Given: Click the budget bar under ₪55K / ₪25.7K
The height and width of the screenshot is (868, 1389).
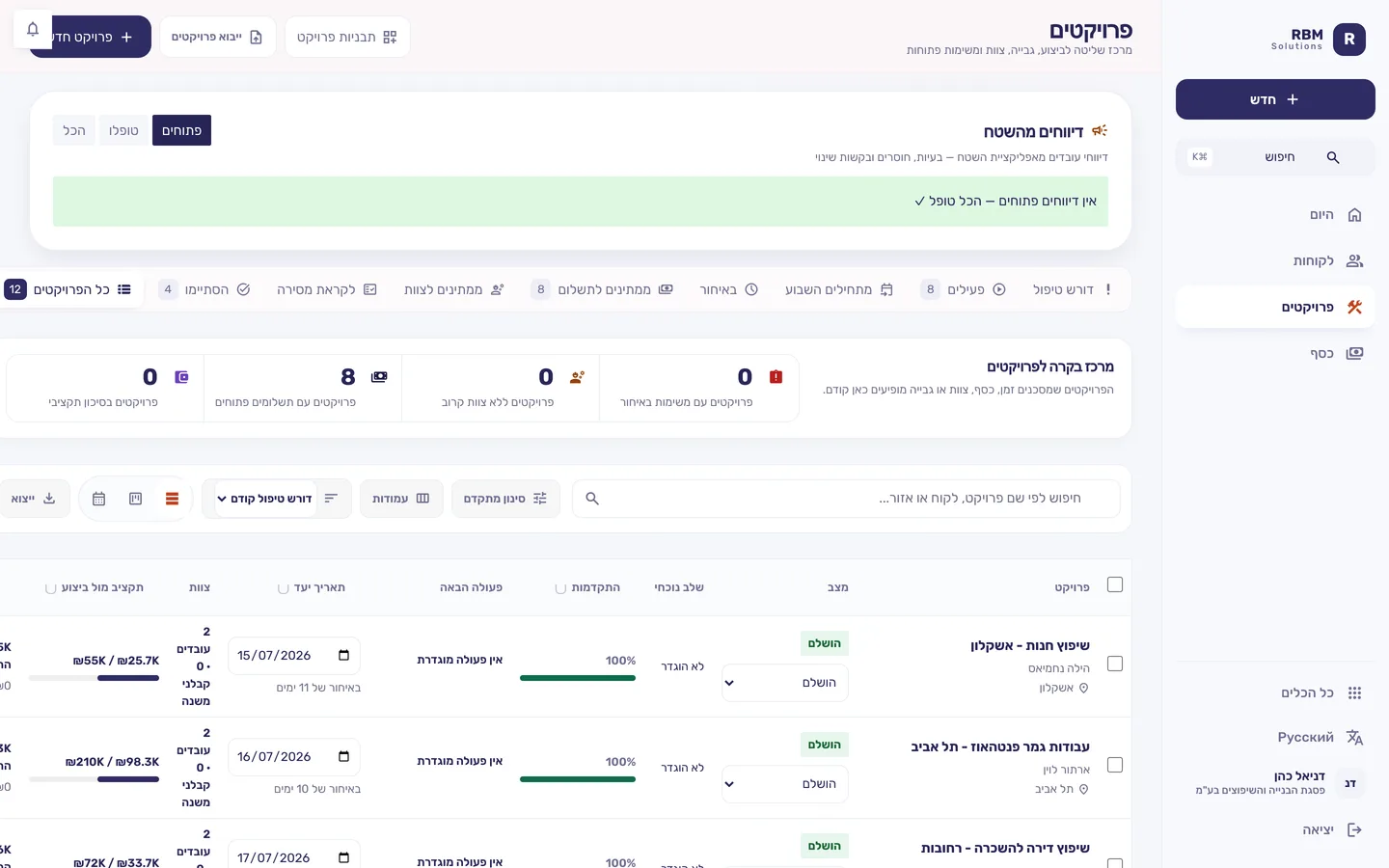Looking at the screenshot, I should 94,678.
